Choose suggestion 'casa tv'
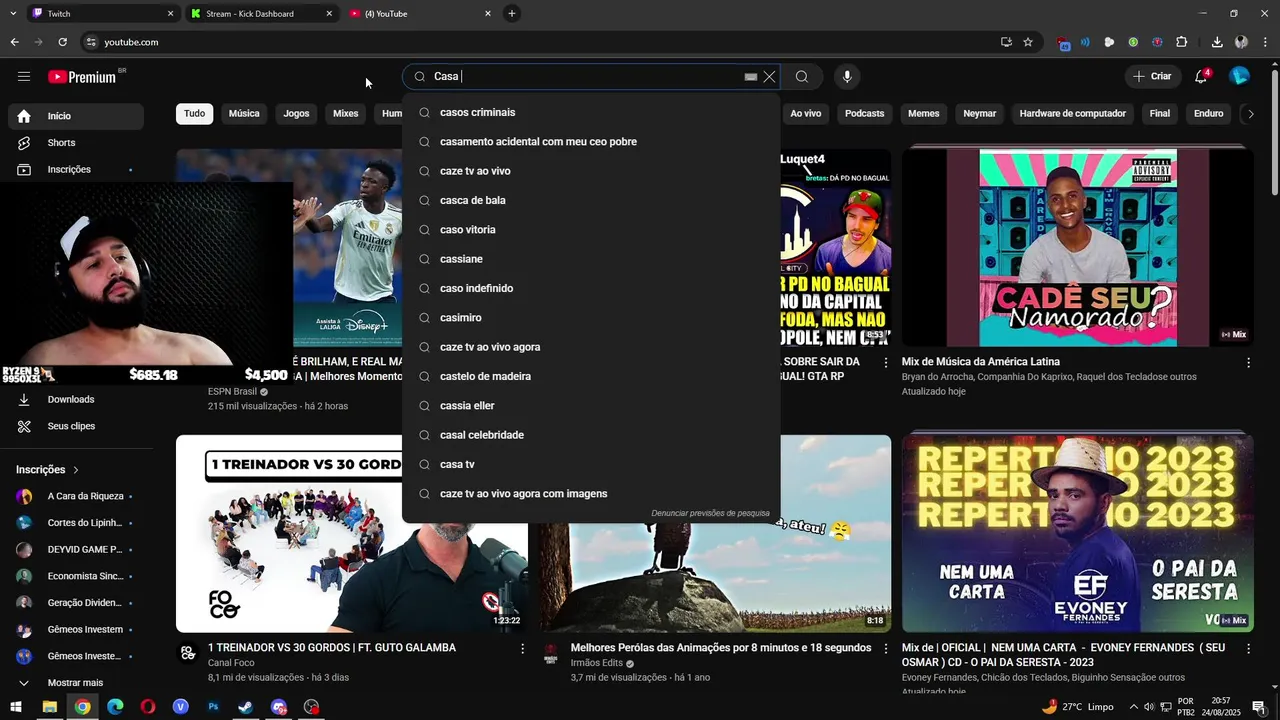This screenshot has height=720, width=1280. pyautogui.click(x=591, y=464)
